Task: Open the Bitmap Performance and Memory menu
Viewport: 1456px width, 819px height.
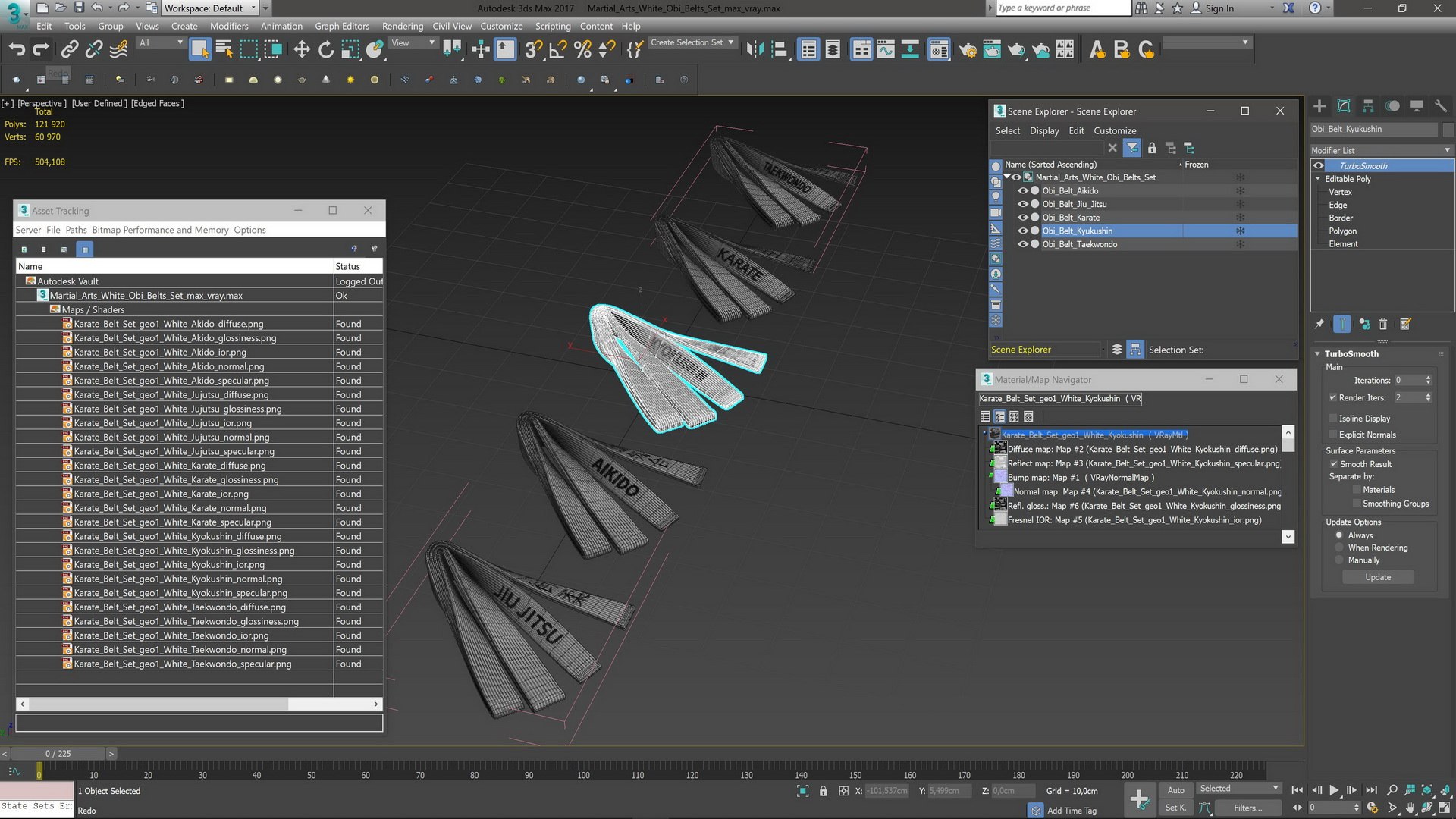Action: pos(160,230)
